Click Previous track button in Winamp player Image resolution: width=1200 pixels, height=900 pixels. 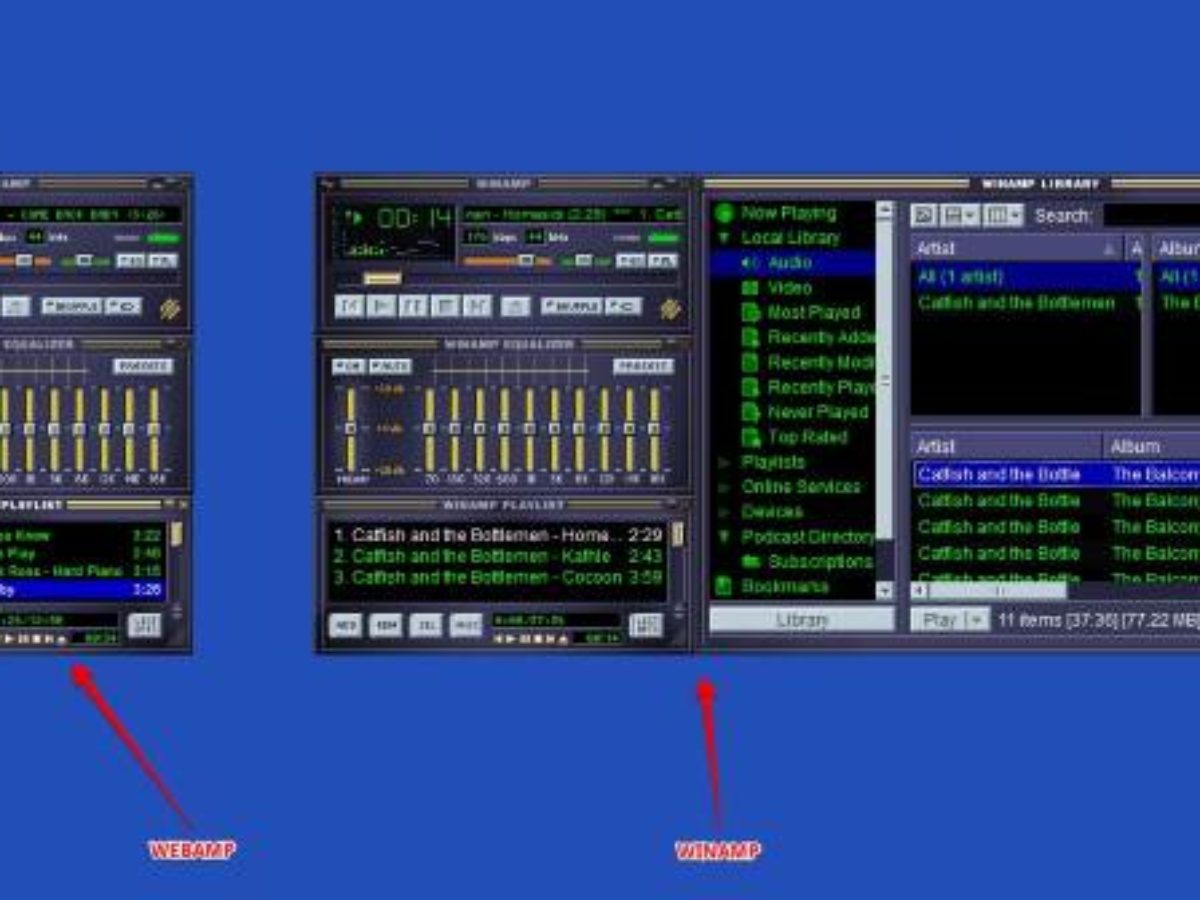pos(349,306)
